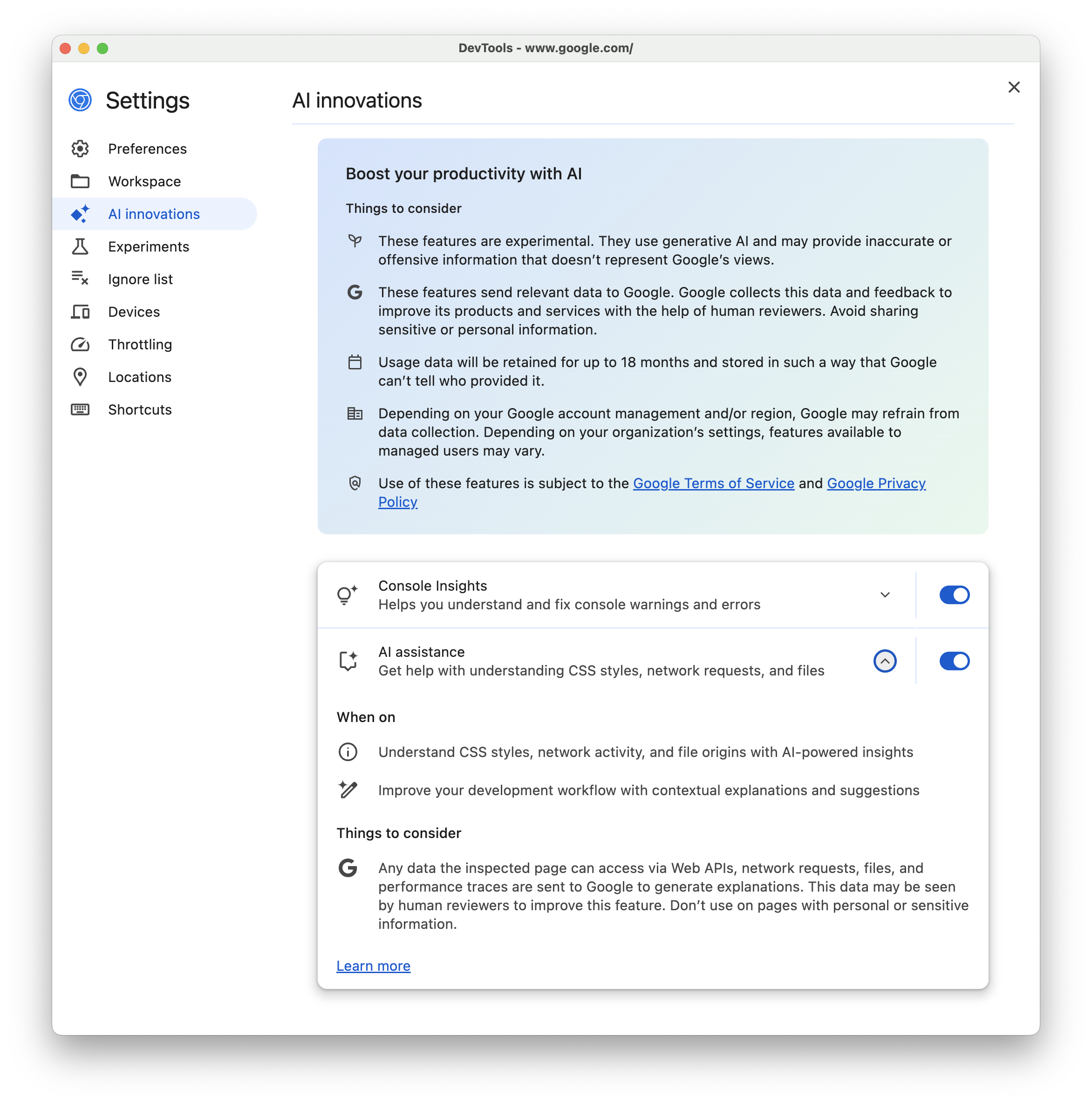Click the Google Terms of Service link
Screen dimensions: 1092x1104
click(x=714, y=483)
